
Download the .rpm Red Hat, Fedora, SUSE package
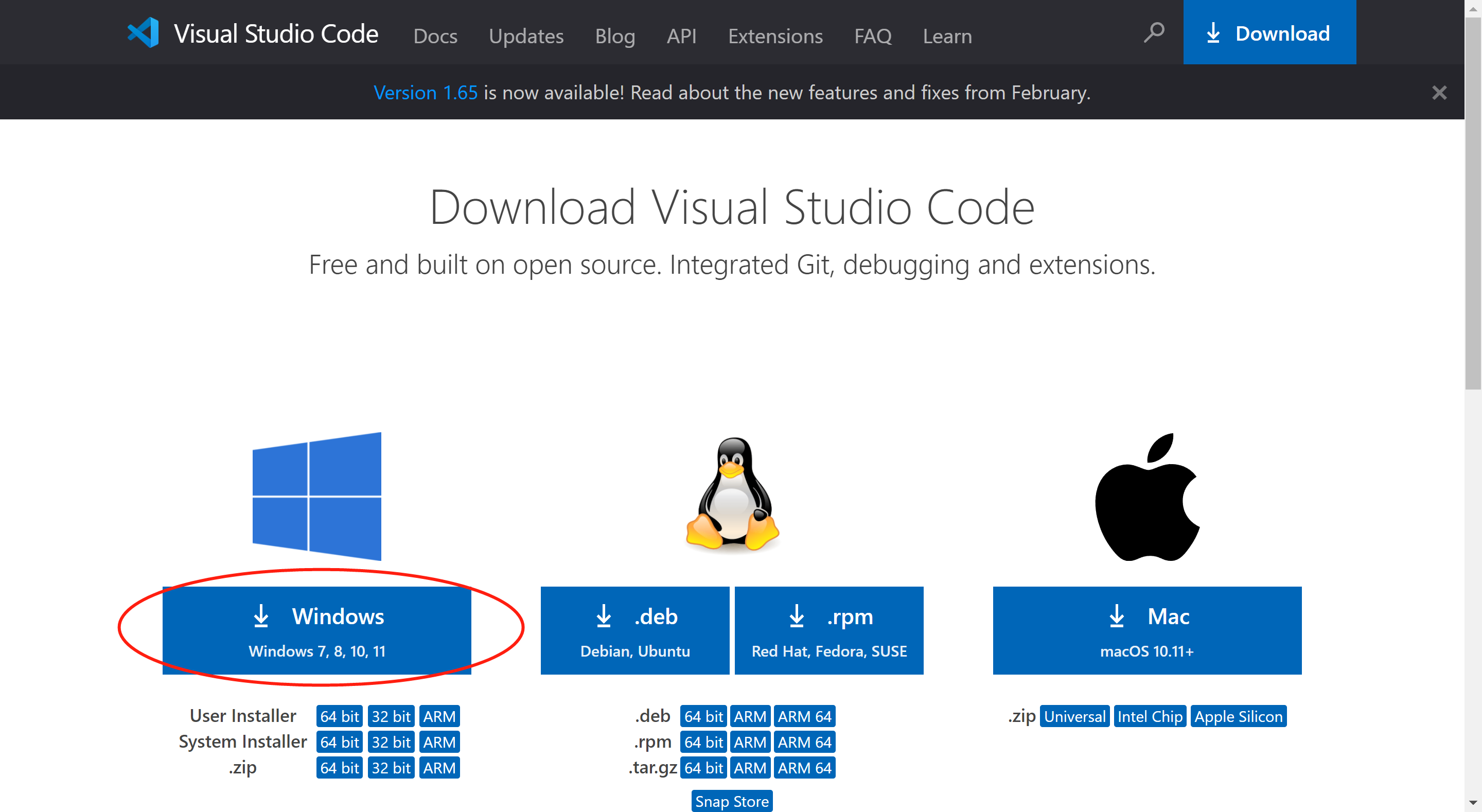(829, 631)
